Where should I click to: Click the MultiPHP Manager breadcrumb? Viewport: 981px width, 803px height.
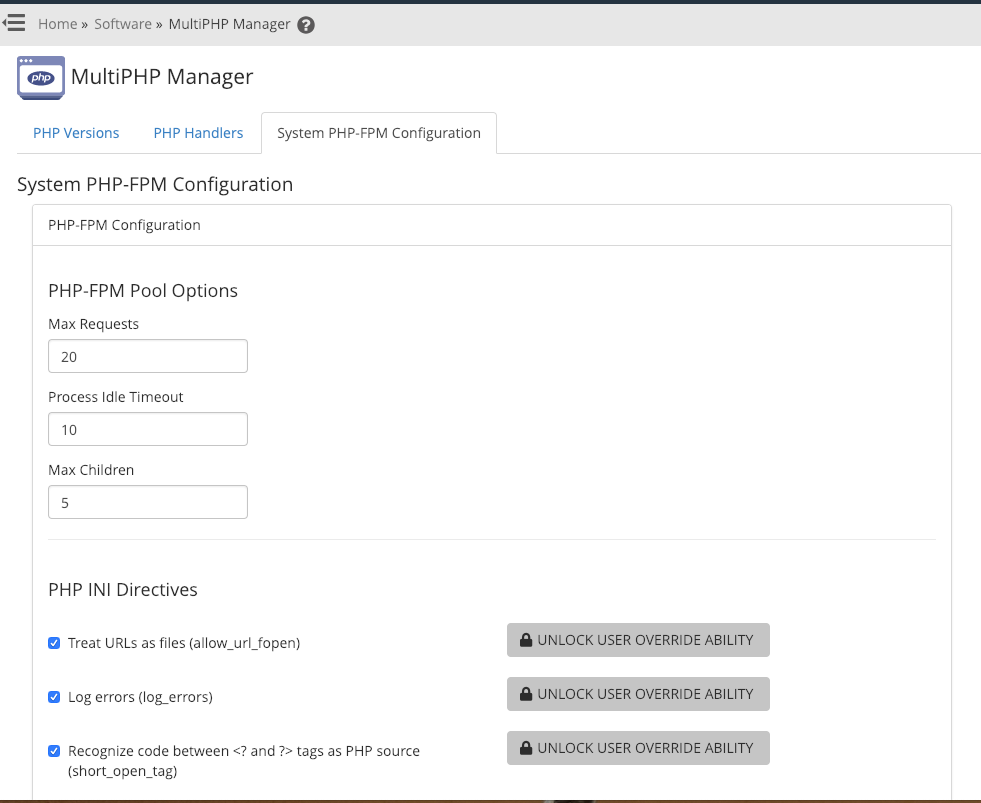click(x=229, y=24)
